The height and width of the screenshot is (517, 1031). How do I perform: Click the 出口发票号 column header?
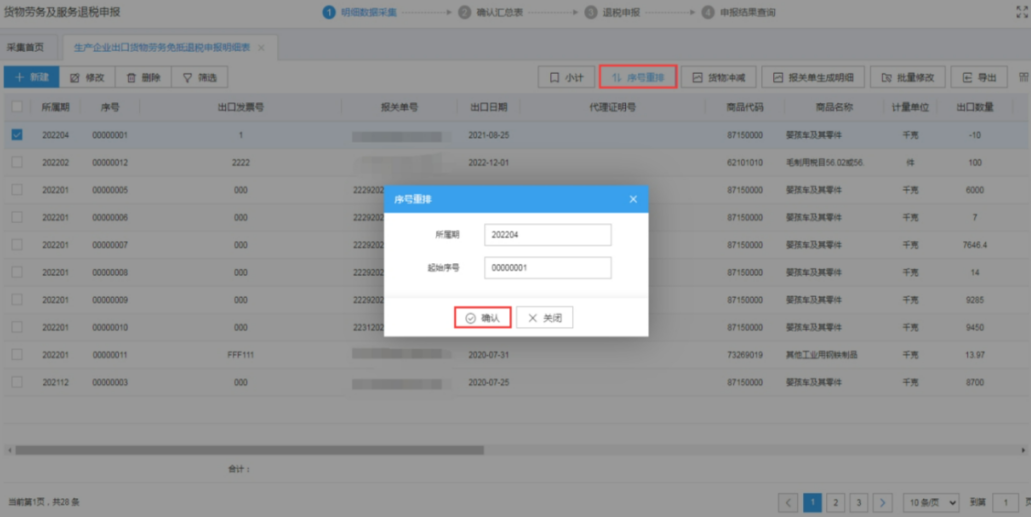241,107
